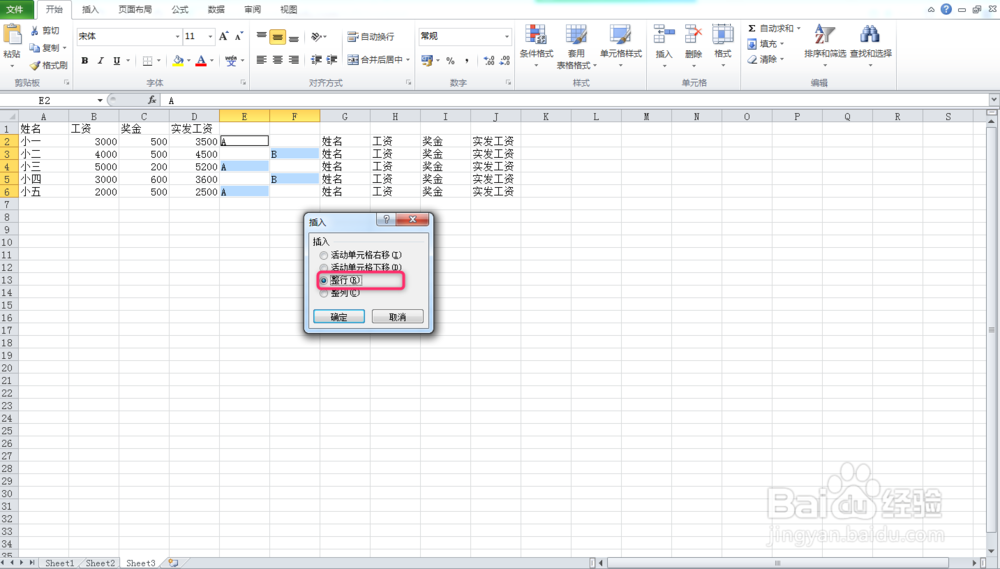Decrease decimal places

pyautogui.click(x=505, y=61)
